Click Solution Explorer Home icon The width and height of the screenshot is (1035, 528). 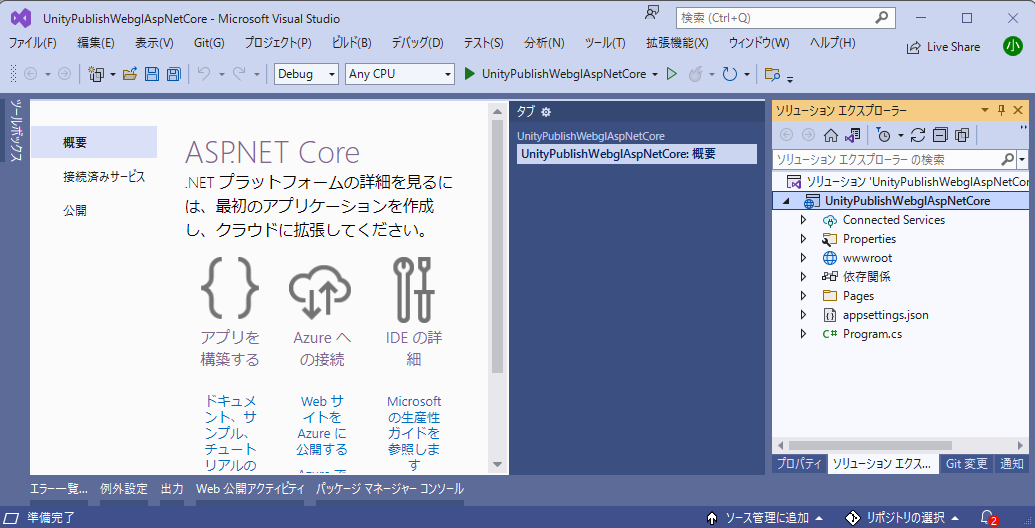tap(831, 135)
